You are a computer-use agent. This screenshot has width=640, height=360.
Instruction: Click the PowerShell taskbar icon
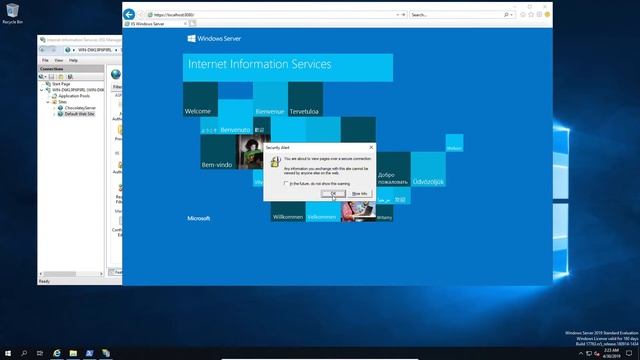[x=89, y=353]
